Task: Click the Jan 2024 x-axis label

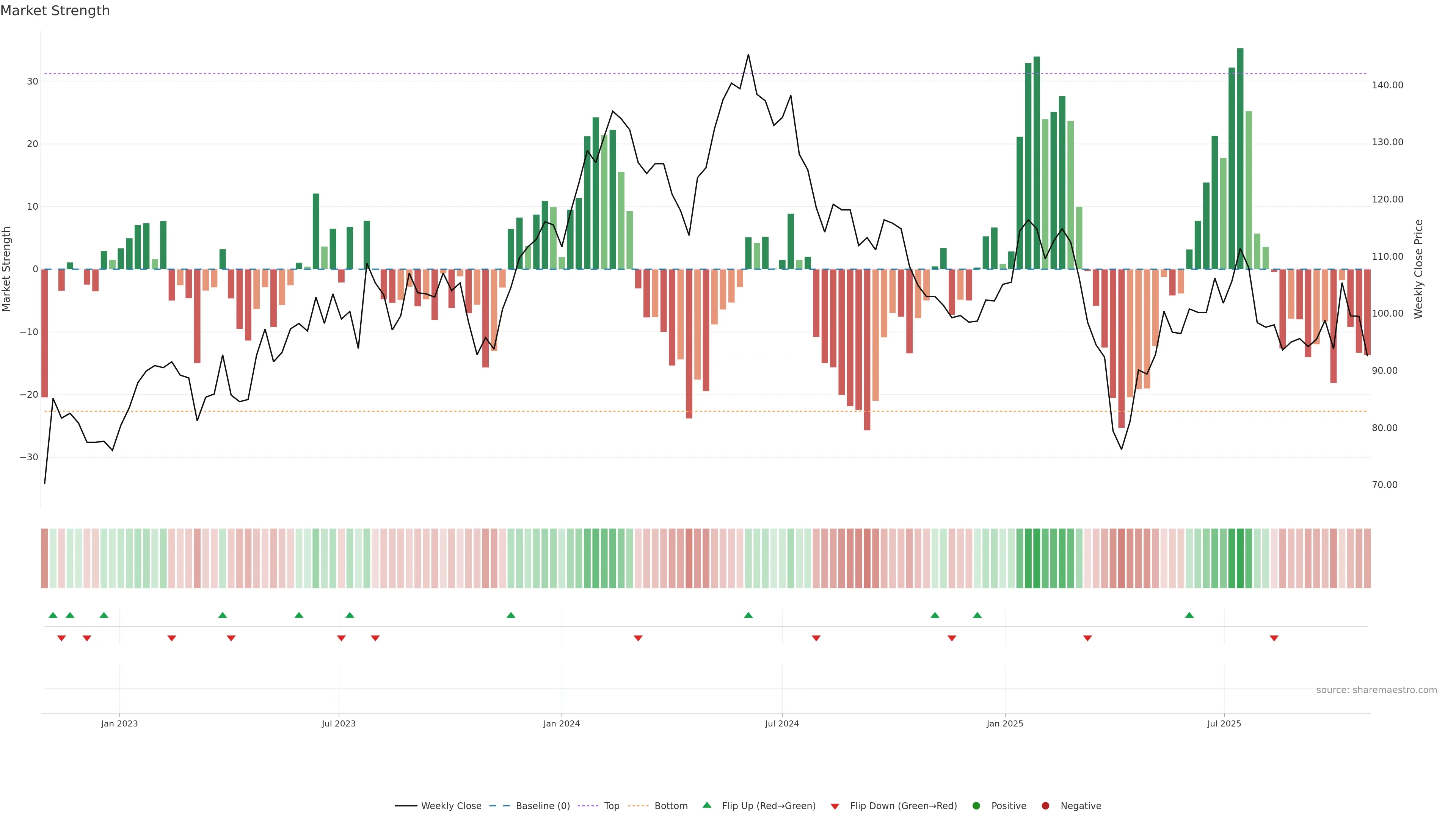Action: [x=561, y=723]
